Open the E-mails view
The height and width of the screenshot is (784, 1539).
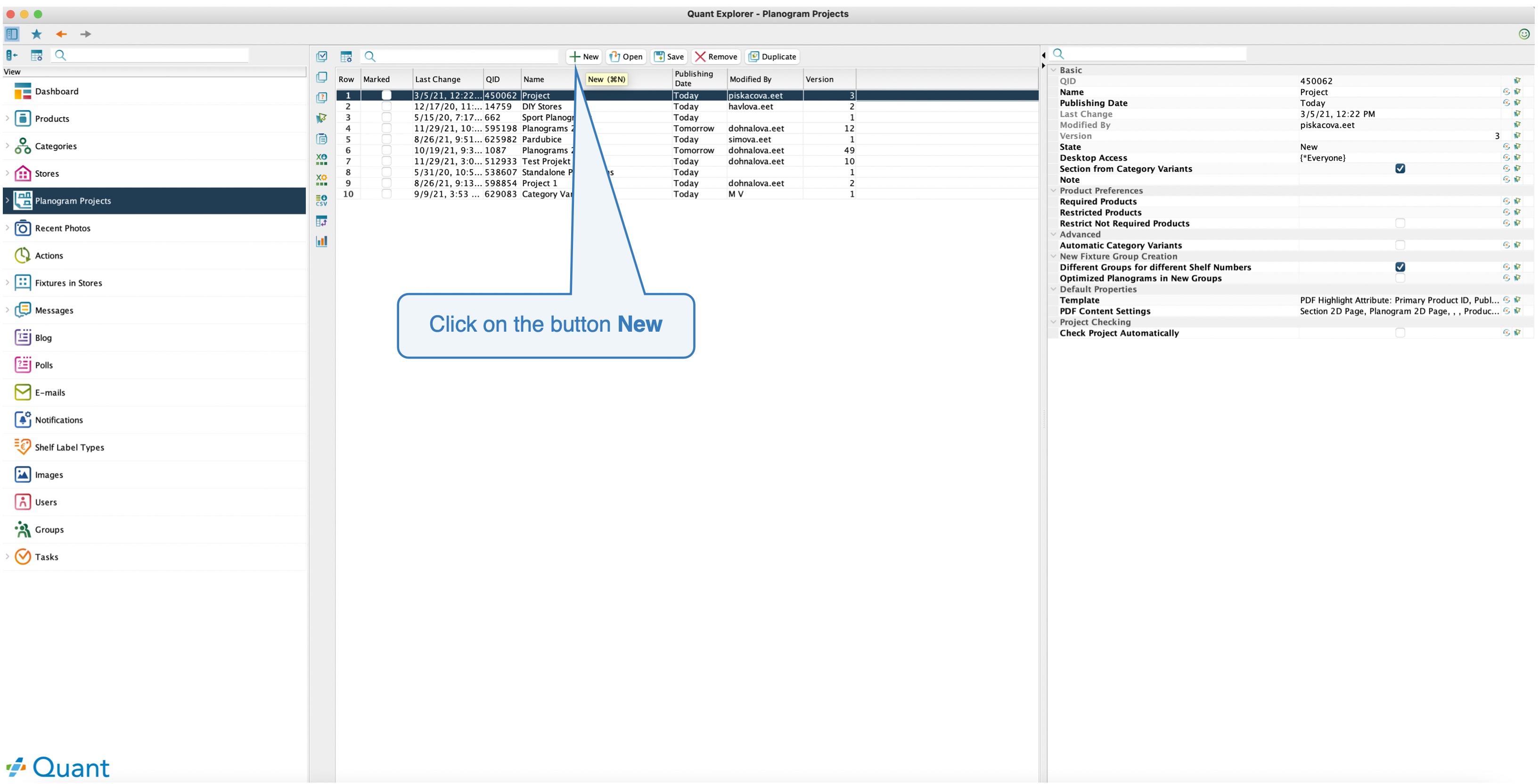coord(154,392)
